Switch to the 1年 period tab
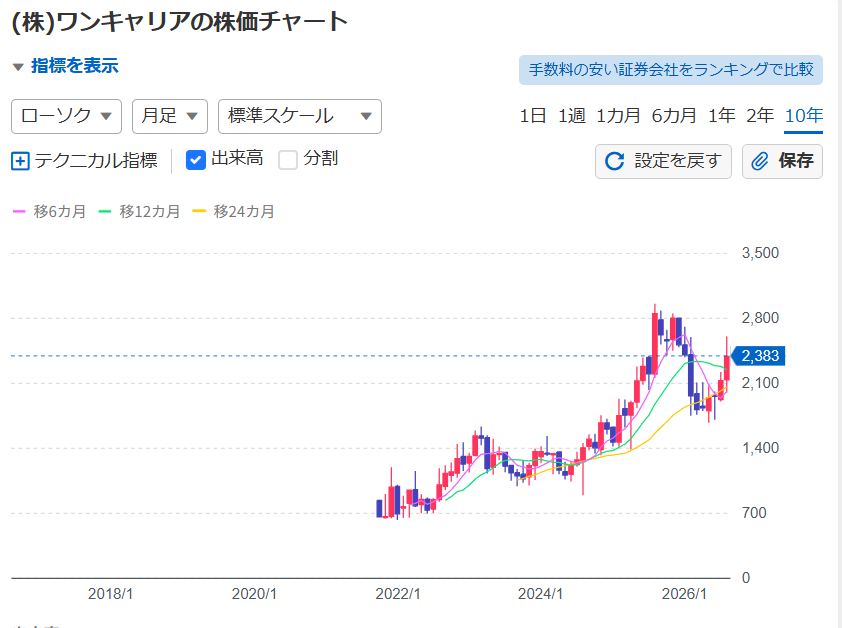 coord(721,116)
